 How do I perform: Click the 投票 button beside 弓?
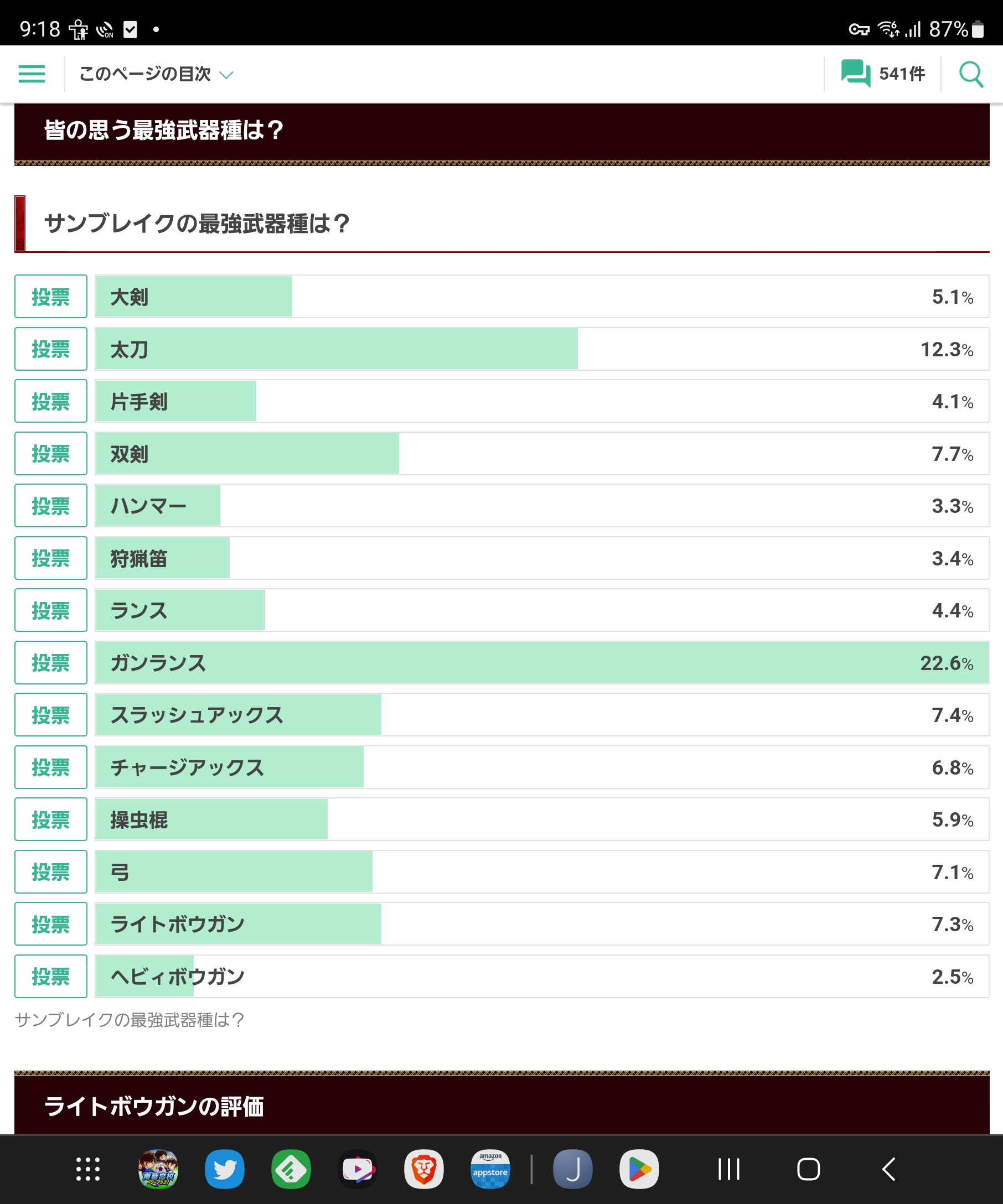pyautogui.click(x=50, y=871)
